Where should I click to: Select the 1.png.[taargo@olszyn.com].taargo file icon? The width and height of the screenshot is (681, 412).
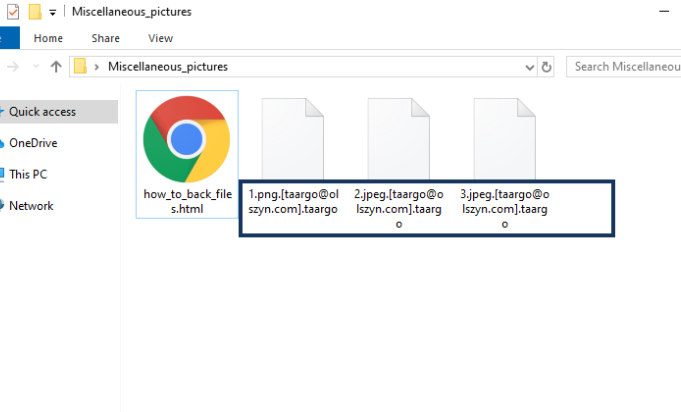point(292,138)
